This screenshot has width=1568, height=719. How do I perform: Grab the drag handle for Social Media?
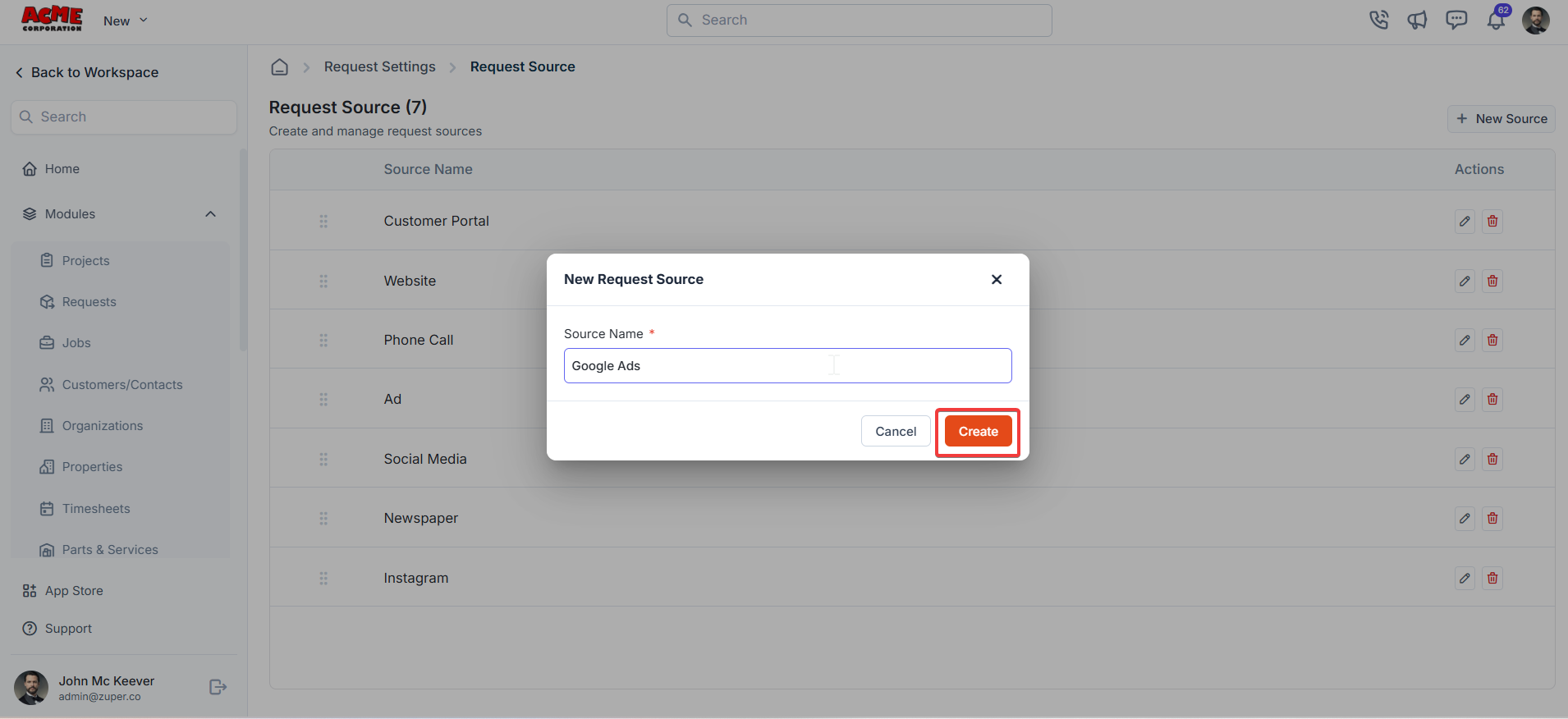click(x=323, y=460)
